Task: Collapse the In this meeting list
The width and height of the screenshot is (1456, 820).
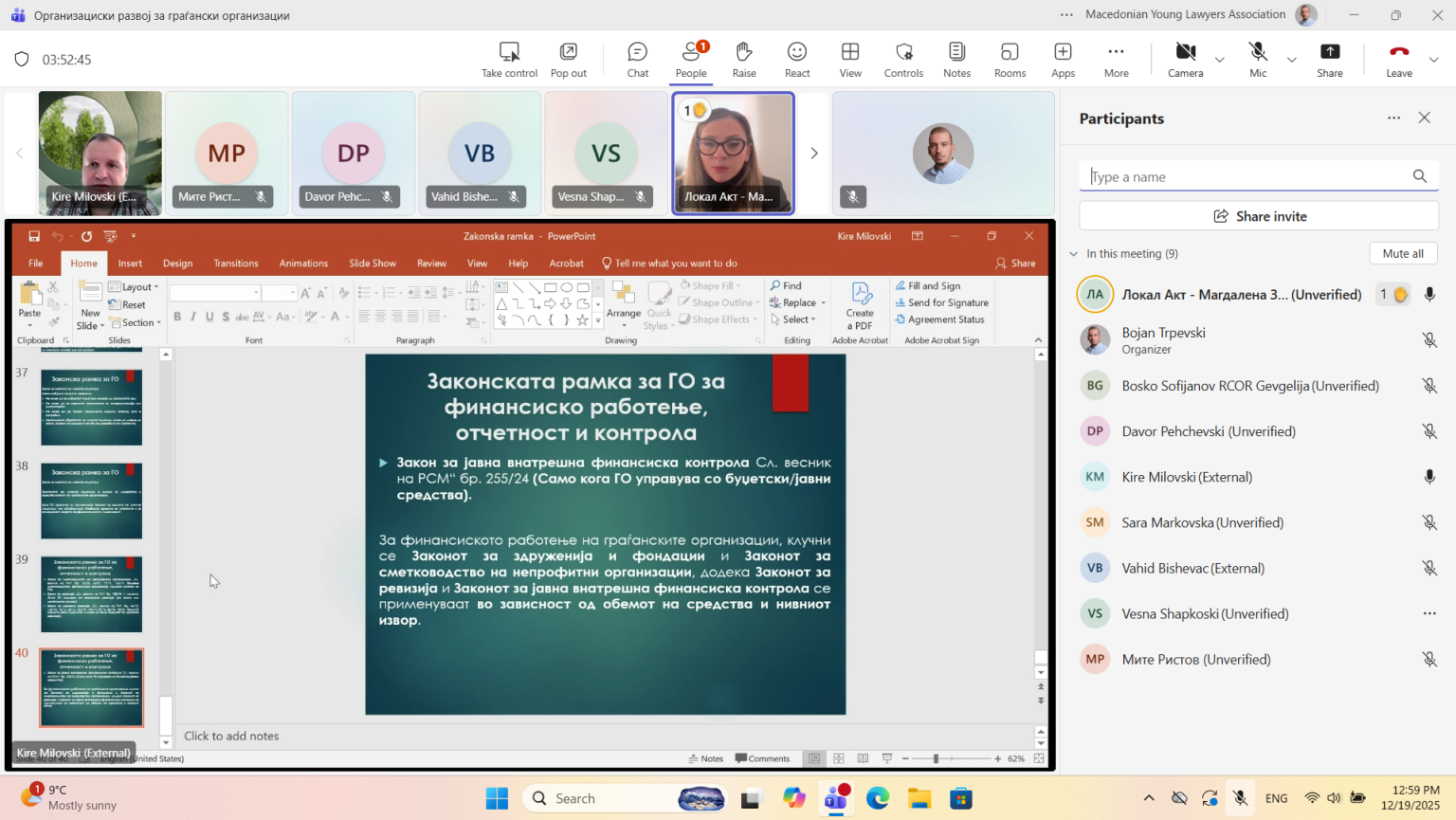Action: point(1074,254)
